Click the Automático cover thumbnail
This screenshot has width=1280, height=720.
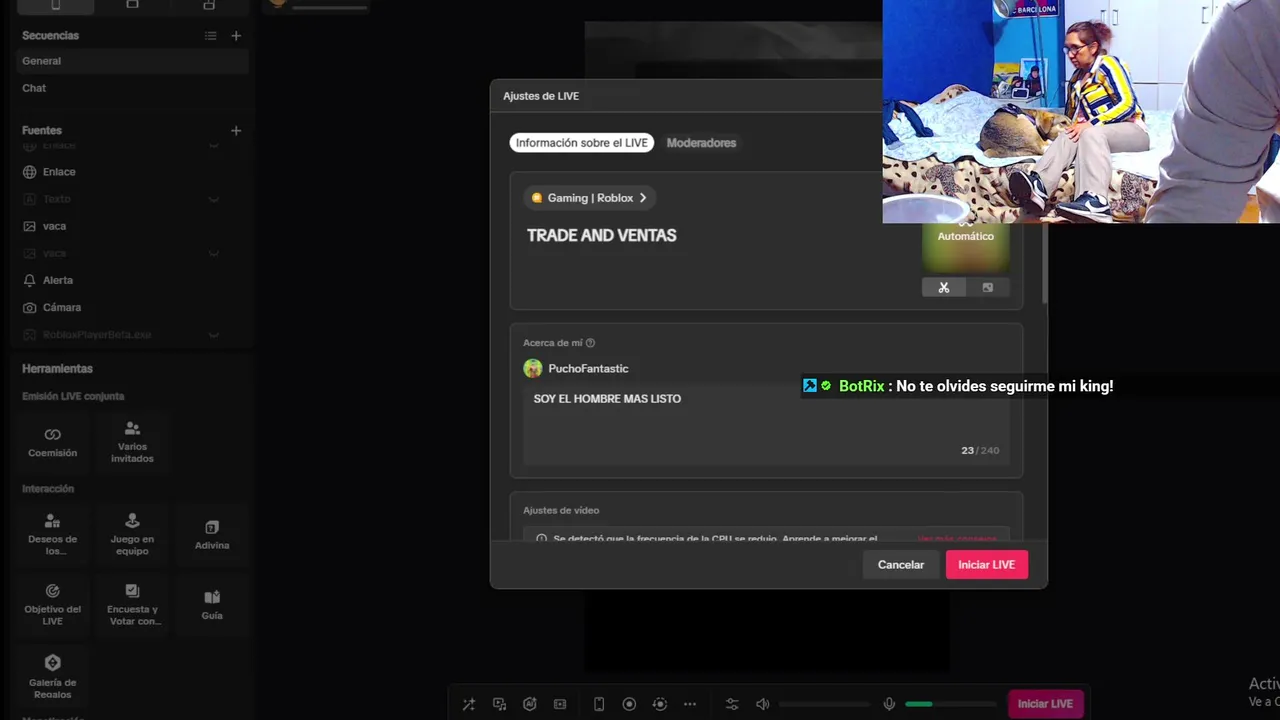click(x=965, y=248)
